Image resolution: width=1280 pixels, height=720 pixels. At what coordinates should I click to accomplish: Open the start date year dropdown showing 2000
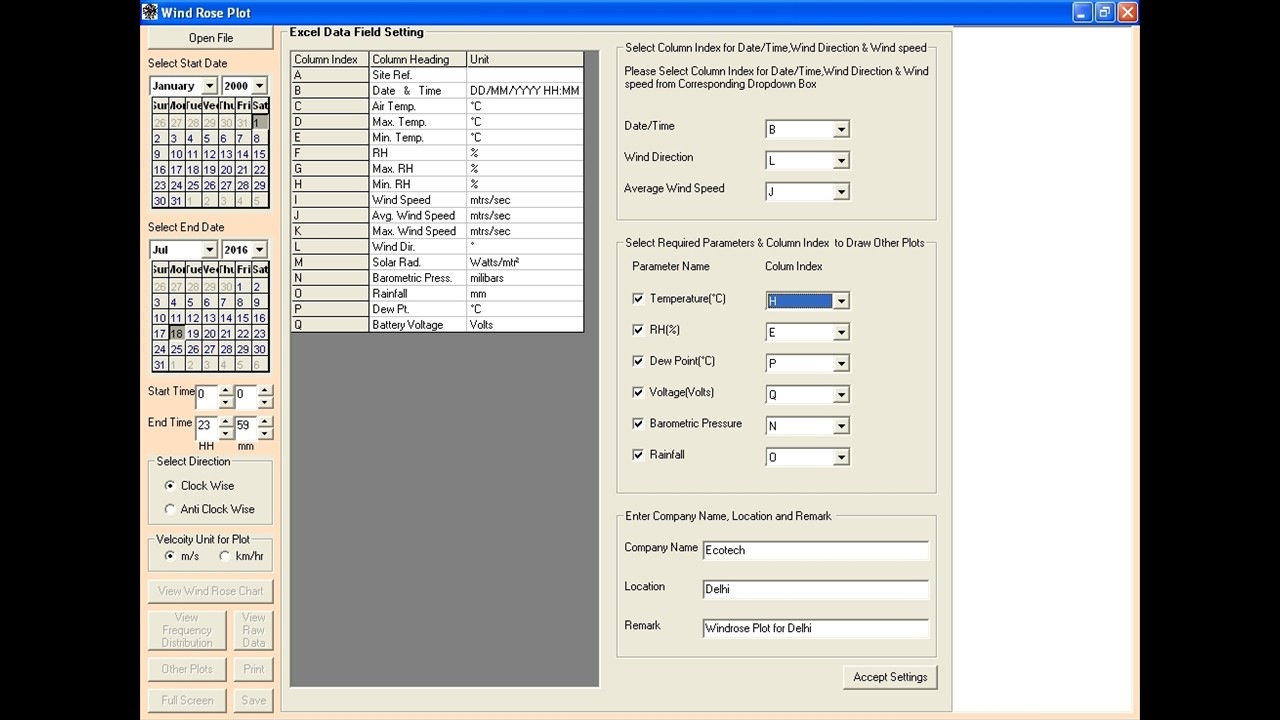click(259, 86)
